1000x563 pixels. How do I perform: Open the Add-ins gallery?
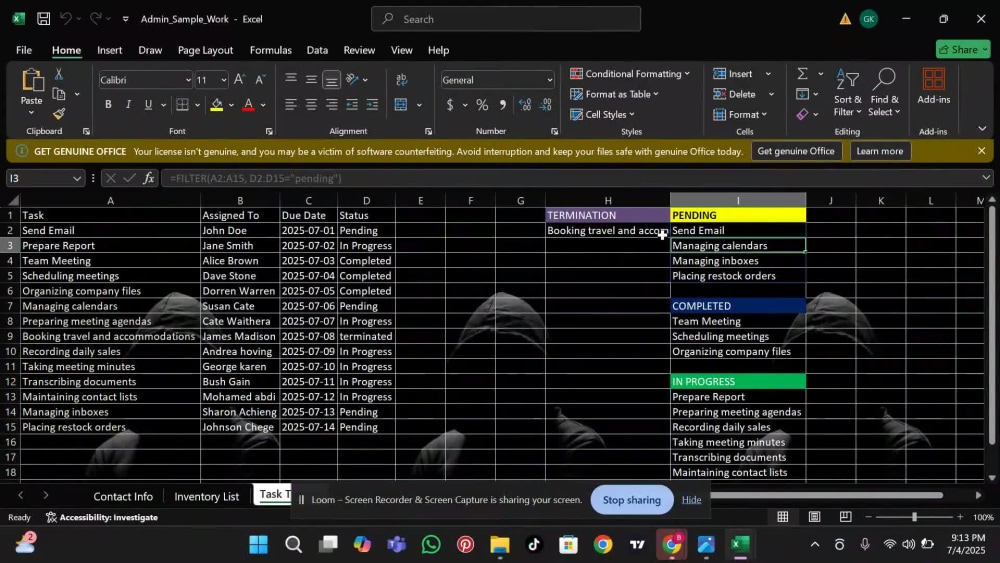(x=934, y=87)
